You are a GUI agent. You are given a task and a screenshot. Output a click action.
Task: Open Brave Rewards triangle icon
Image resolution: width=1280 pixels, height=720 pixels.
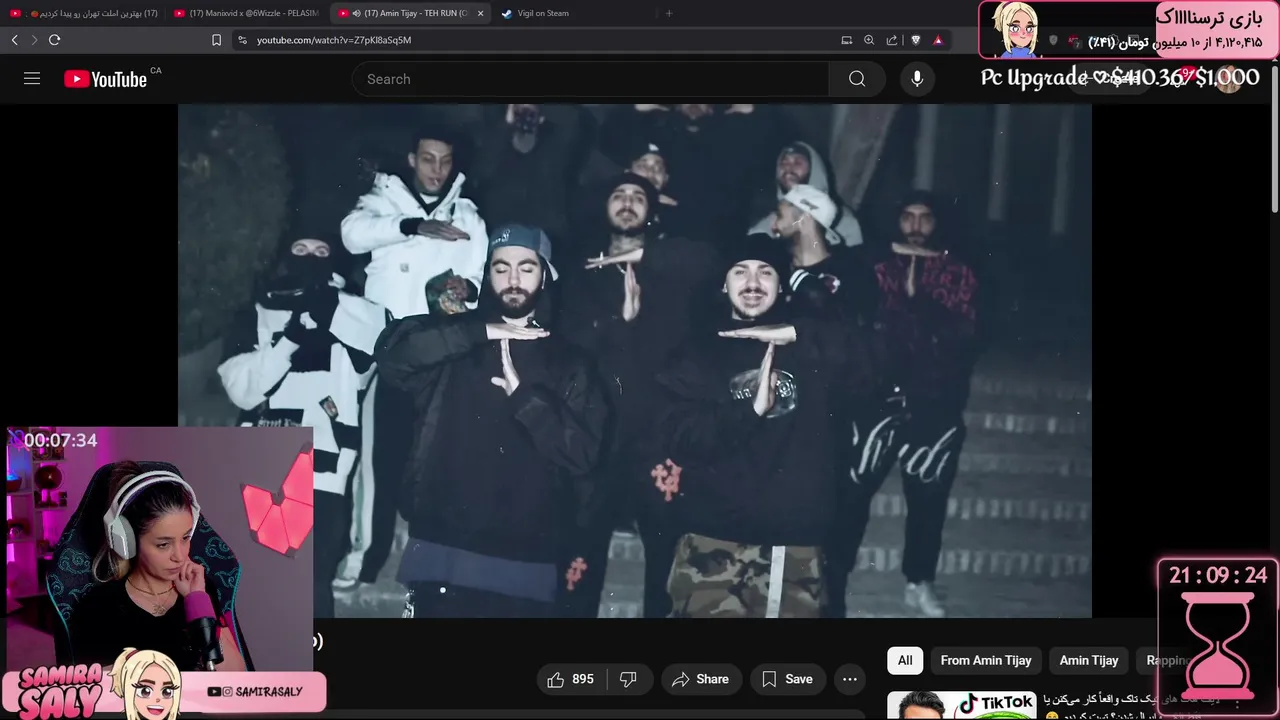click(x=938, y=40)
